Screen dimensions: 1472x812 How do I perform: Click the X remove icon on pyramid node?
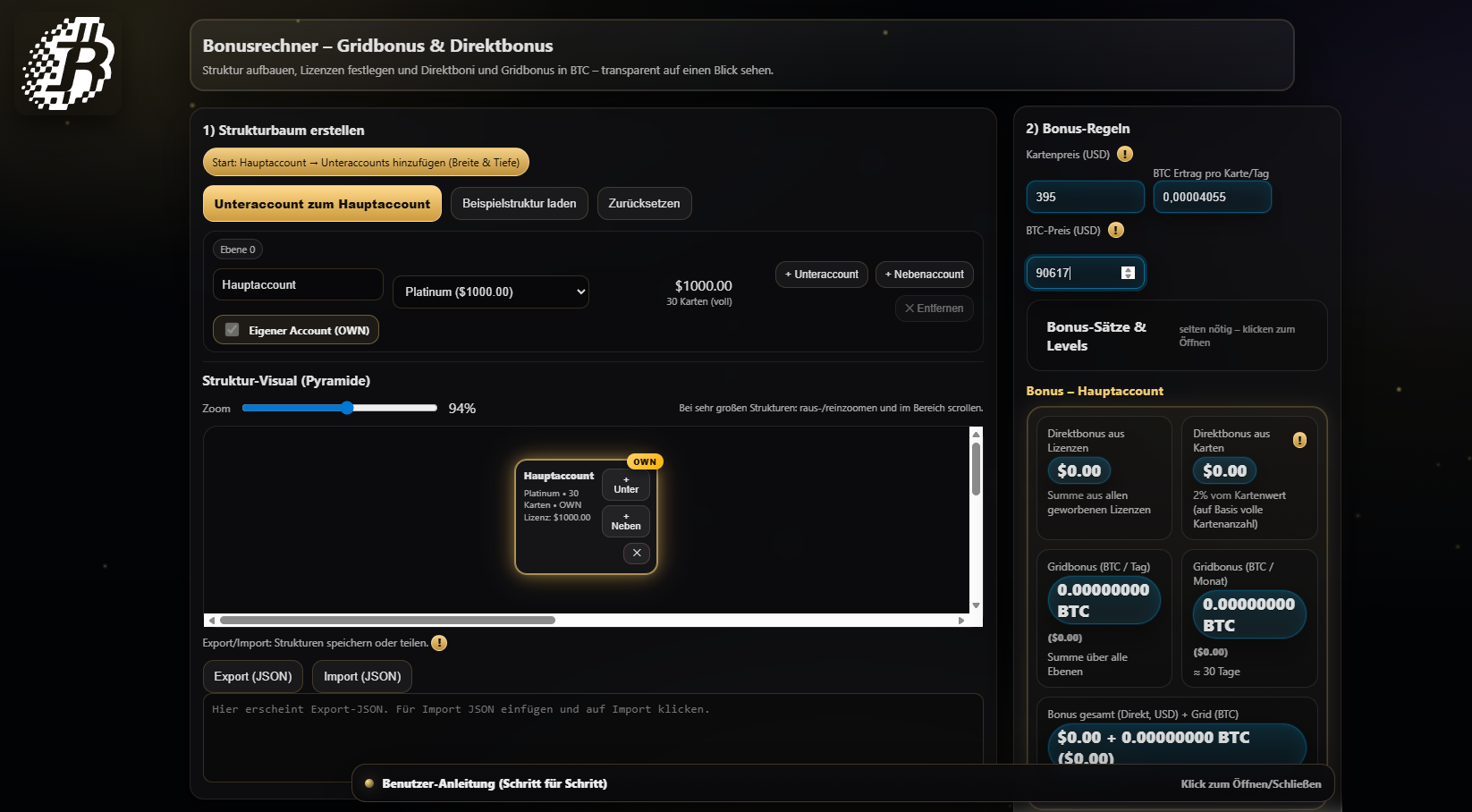(x=637, y=553)
